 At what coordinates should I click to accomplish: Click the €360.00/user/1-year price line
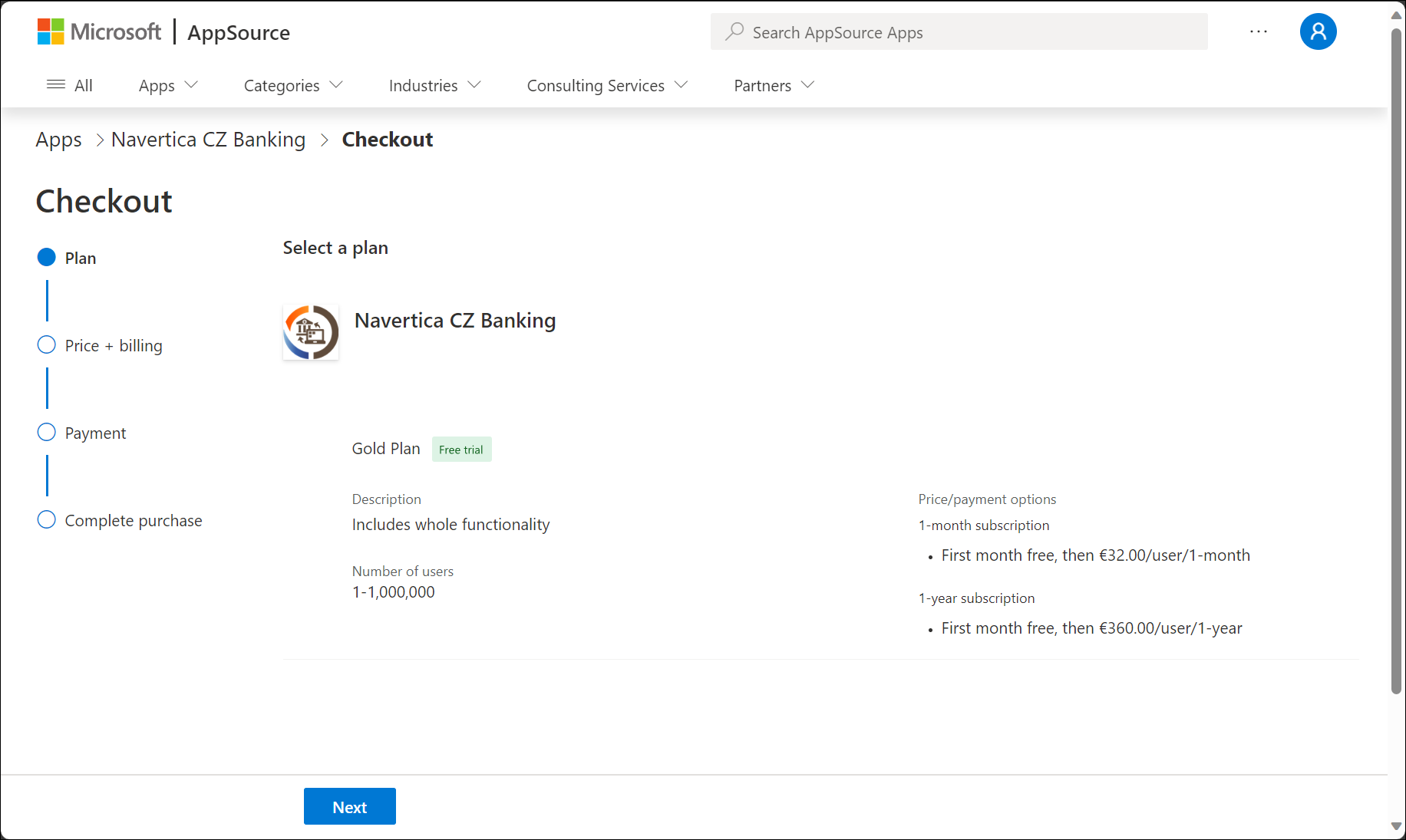(x=1092, y=628)
